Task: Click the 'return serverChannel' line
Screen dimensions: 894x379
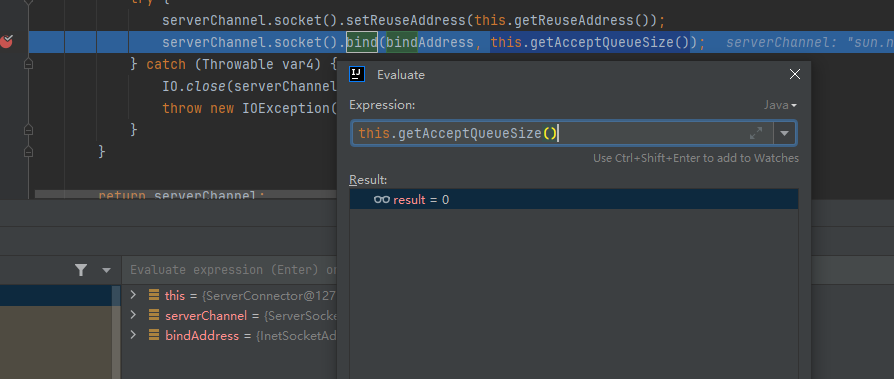Action: (x=182, y=195)
